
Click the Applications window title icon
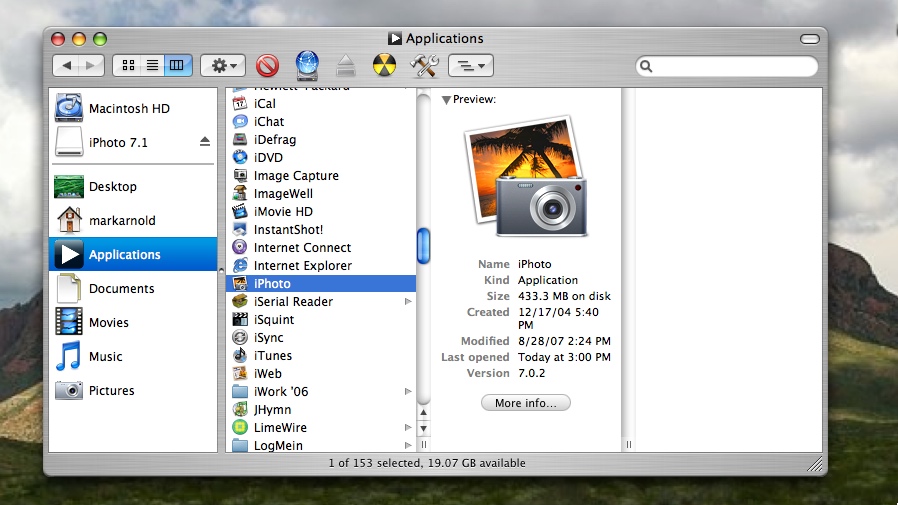[x=395, y=38]
